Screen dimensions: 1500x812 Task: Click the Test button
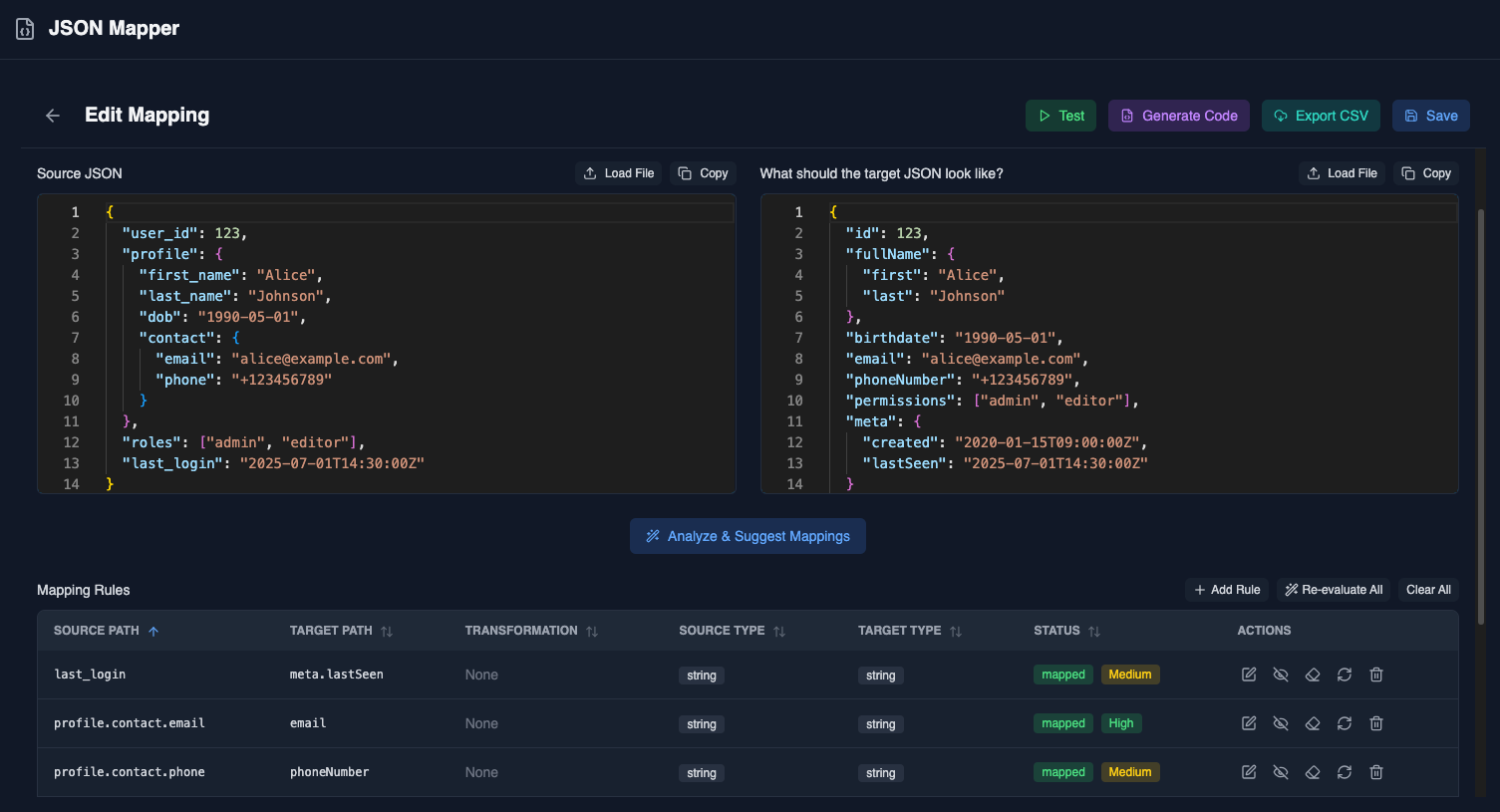1060,116
